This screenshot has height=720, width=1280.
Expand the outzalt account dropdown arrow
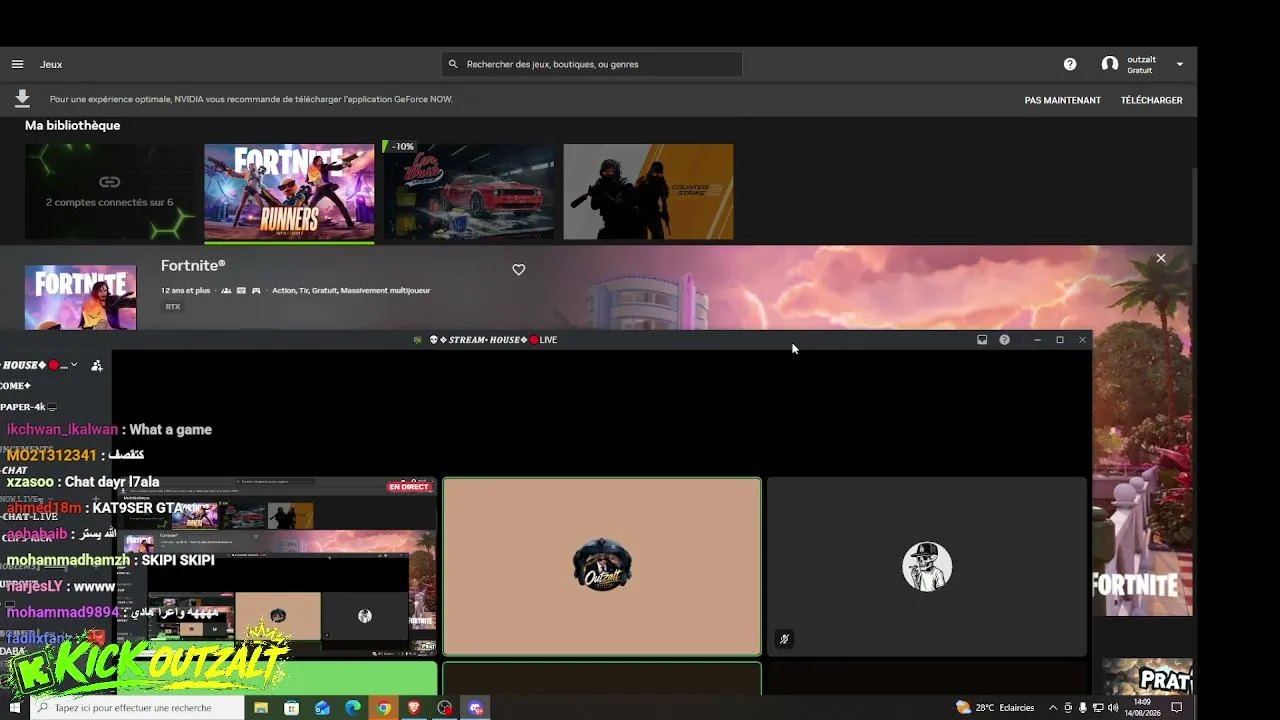point(1180,64)
